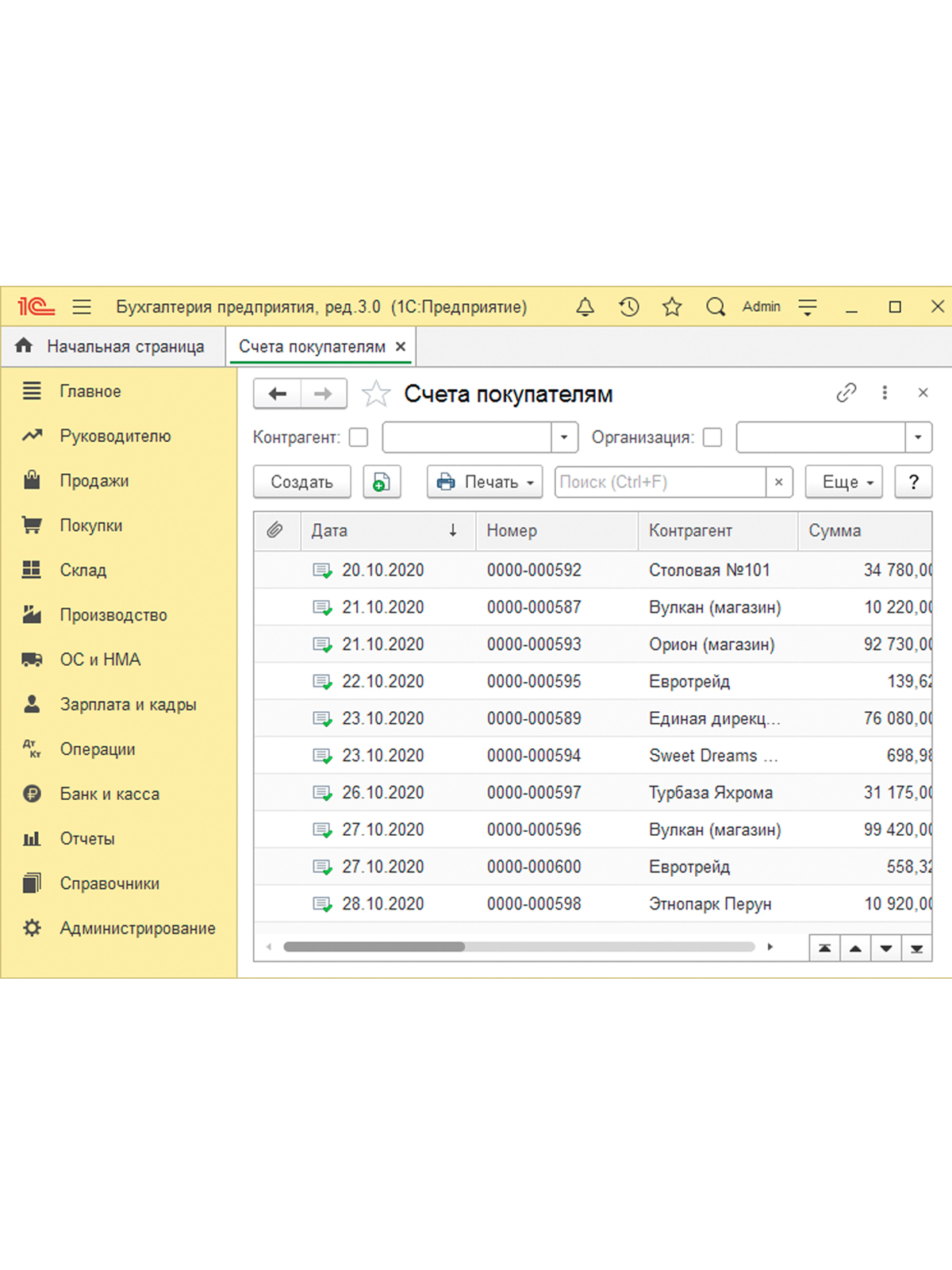Switch to Начальная страница tab

[x=113, y=346]
